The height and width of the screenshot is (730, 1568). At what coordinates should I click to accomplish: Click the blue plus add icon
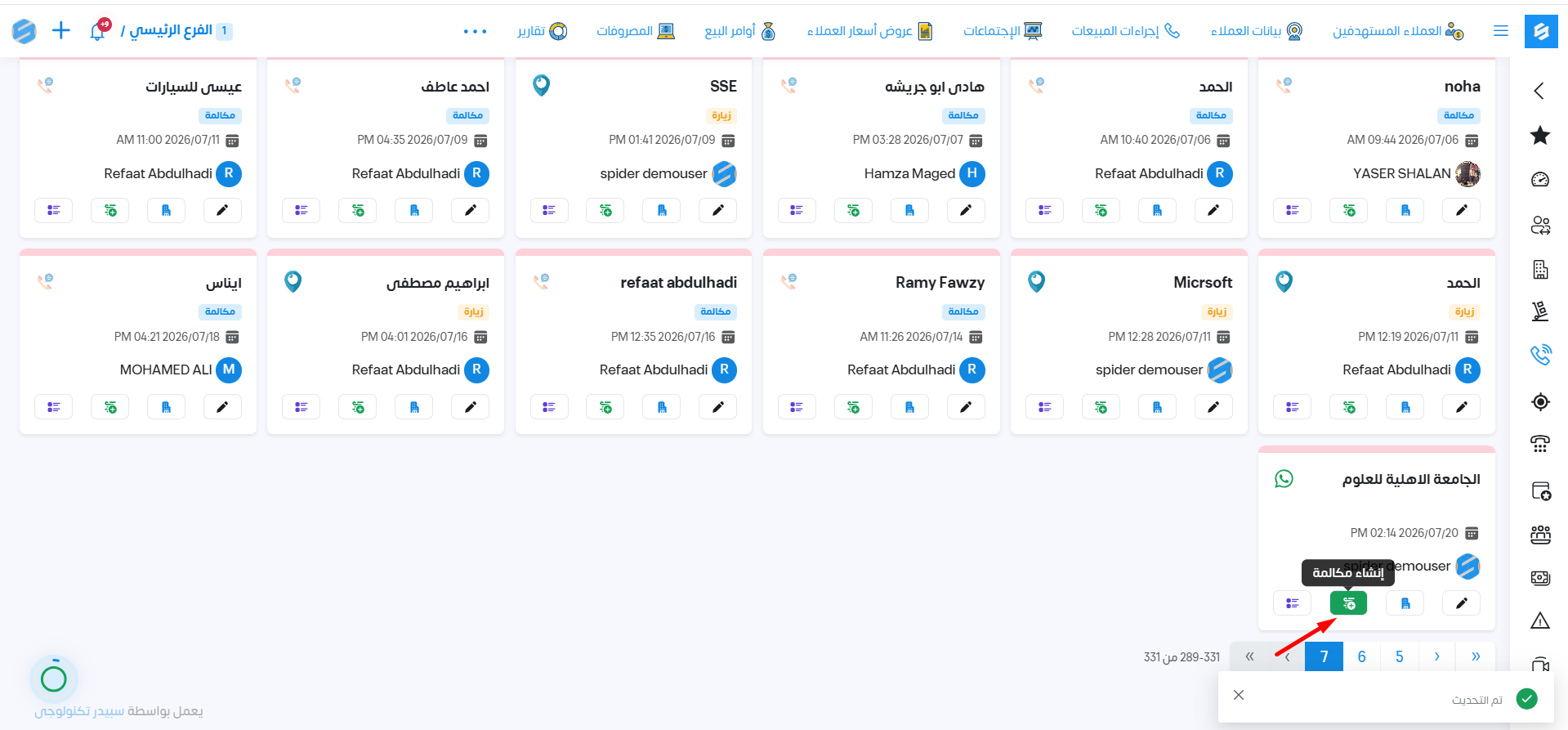[x=61, y=31]
